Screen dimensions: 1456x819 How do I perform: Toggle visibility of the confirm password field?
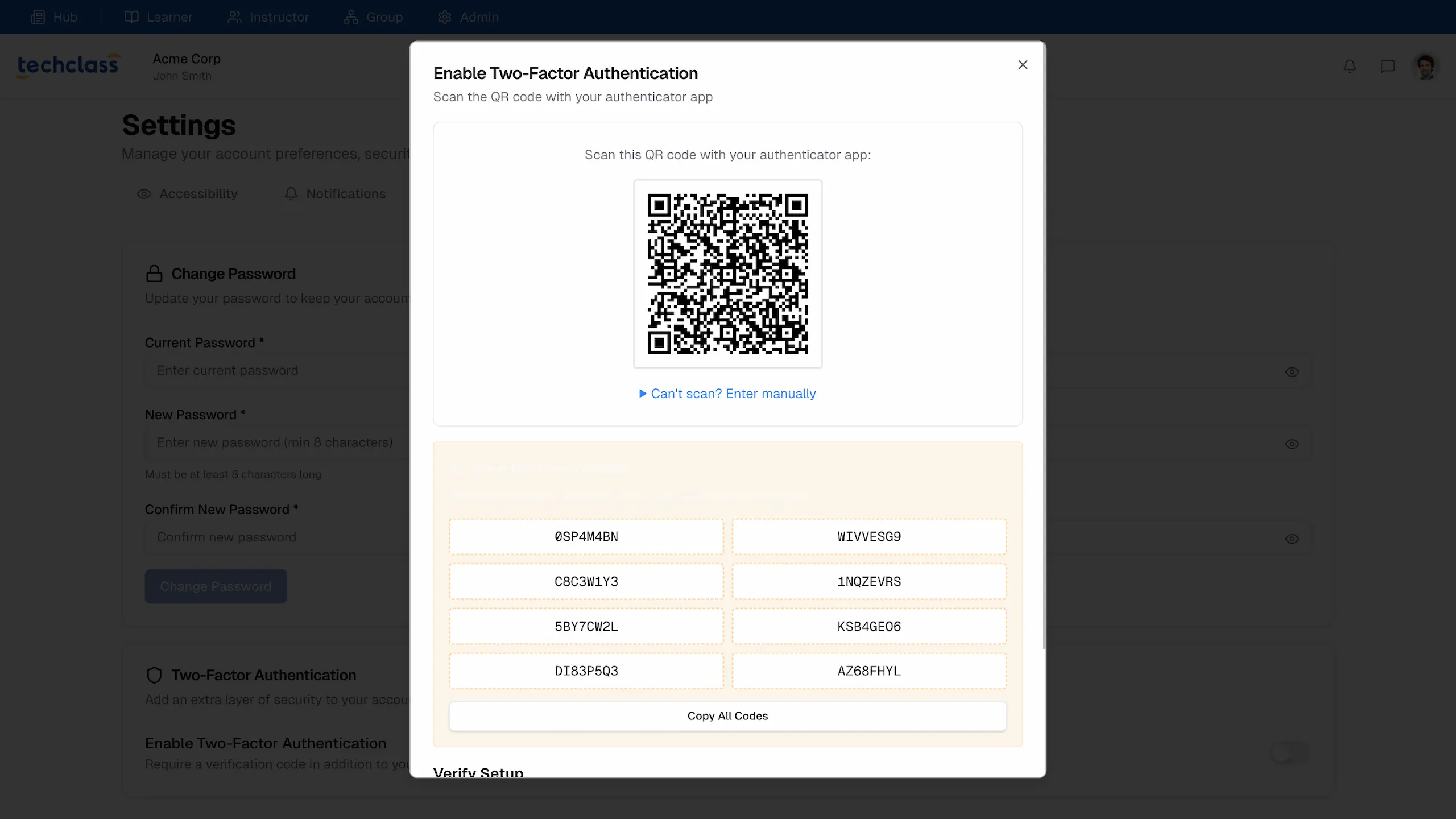(x=1292, y=539)
